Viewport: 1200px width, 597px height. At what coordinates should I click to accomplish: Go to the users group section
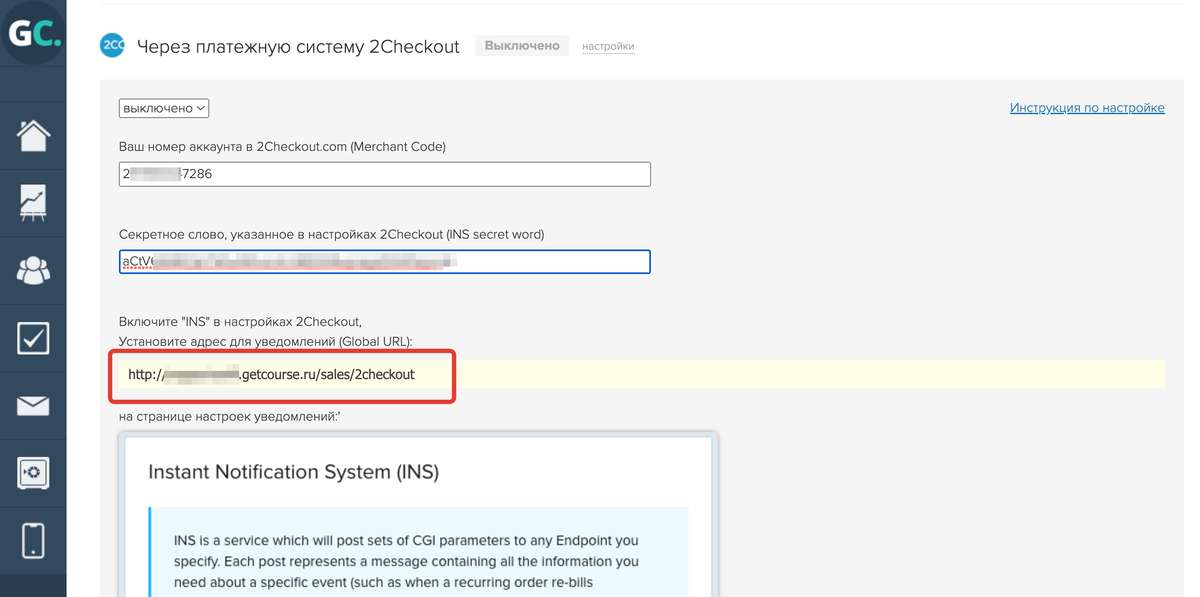33,271
